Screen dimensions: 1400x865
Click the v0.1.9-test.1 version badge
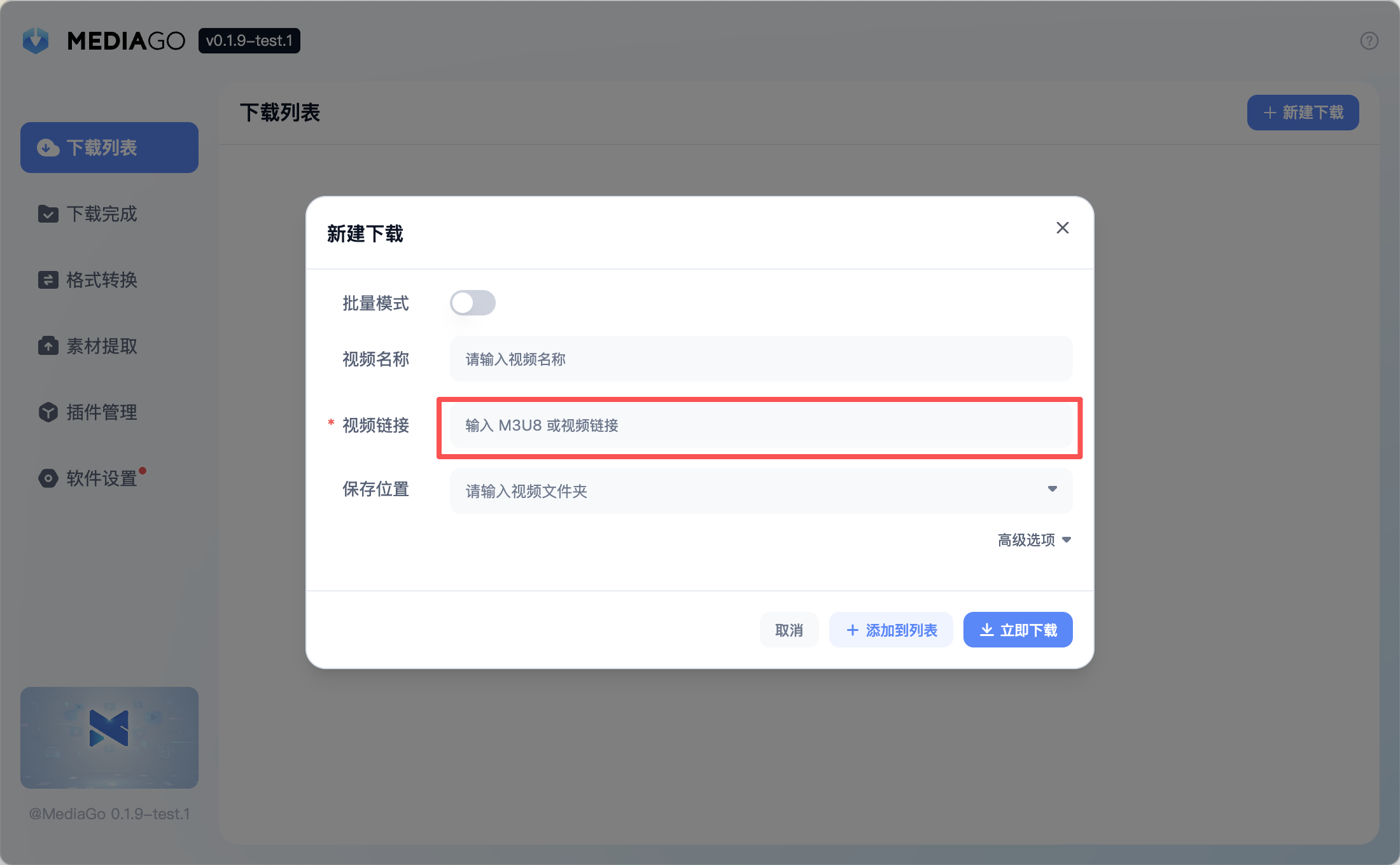(249, 40)
